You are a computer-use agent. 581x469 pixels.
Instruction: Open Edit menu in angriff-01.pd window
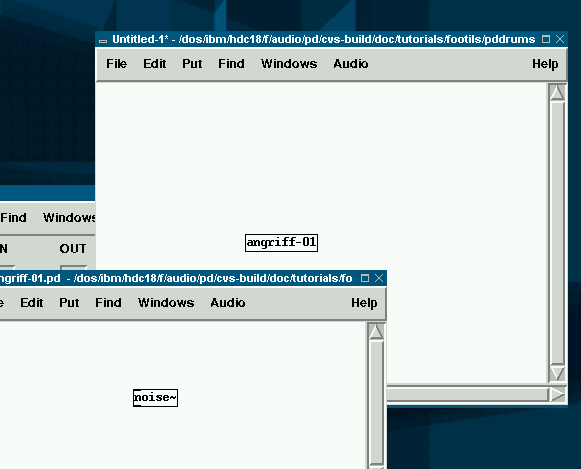pyautogui.click(x=31, y=303)
